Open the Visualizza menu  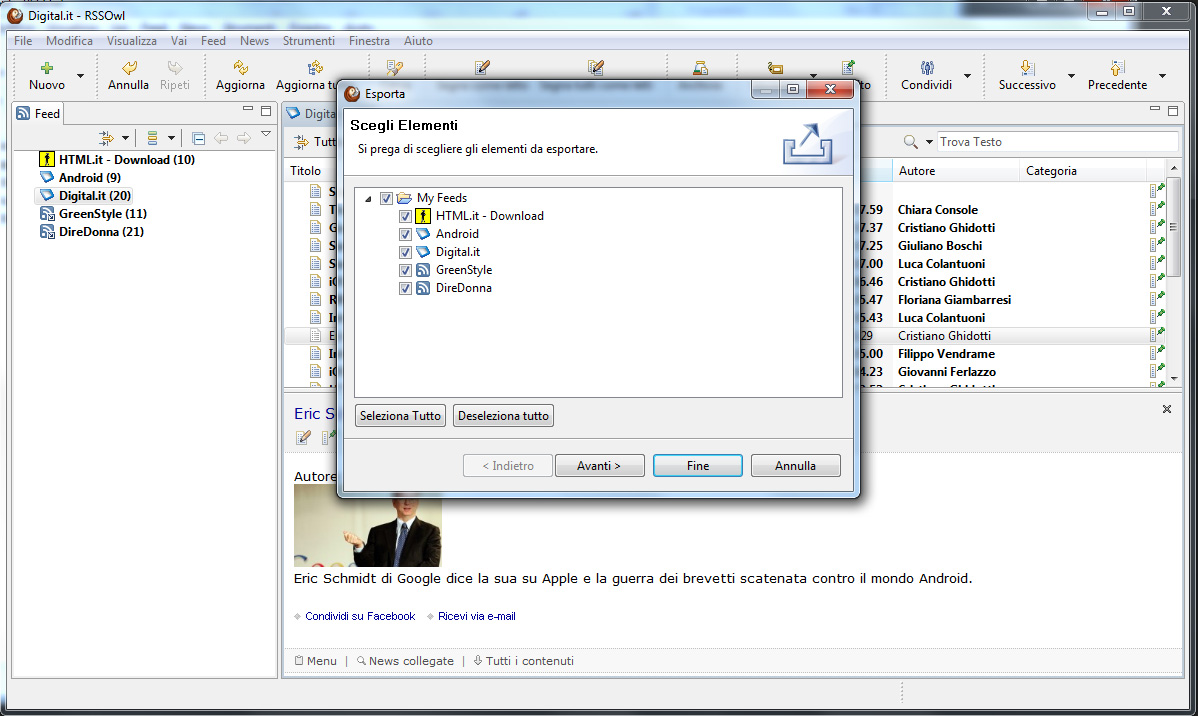pos(131,41)
